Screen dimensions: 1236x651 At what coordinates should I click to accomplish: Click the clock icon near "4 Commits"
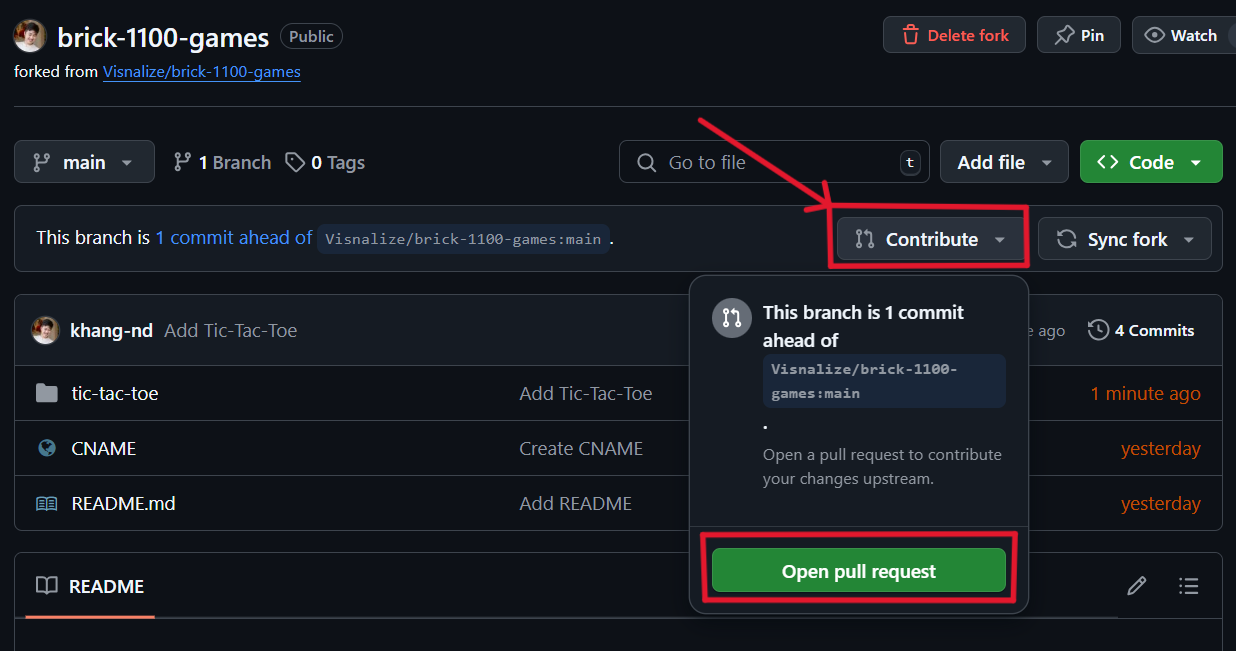coord(1098,330)
